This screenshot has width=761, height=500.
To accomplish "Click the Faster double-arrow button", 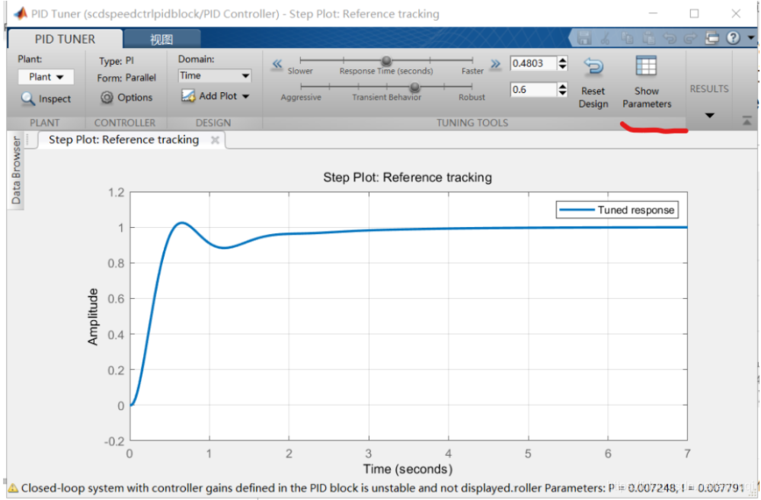I will pyautogui.click(x=494, y=63).
